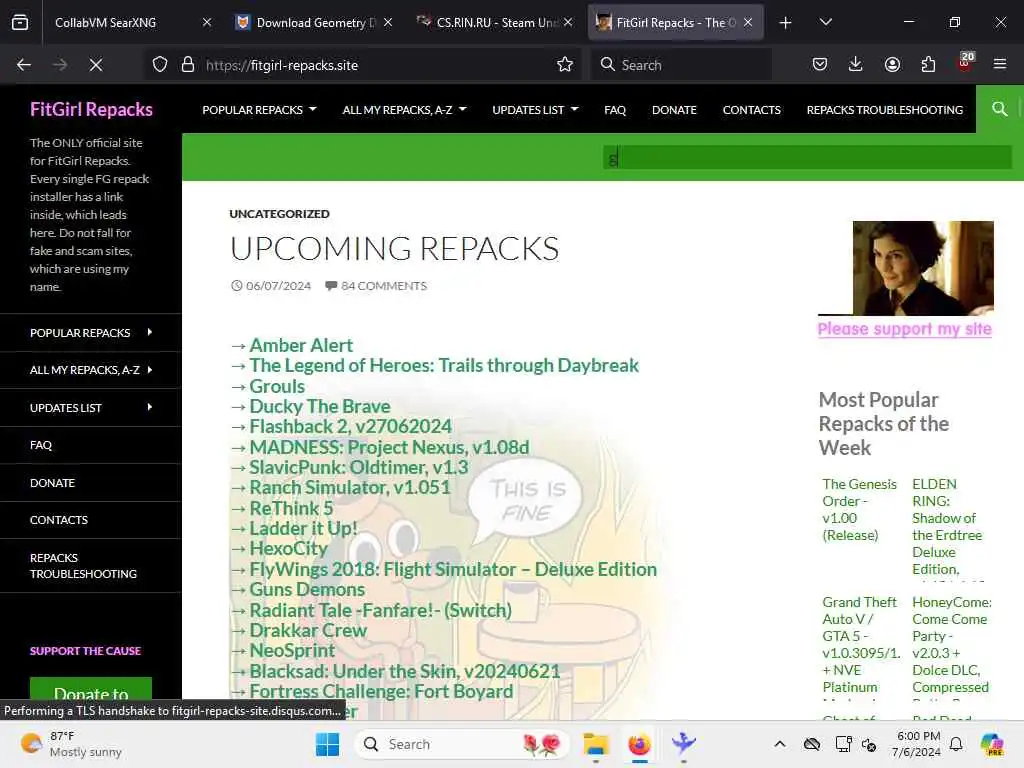Open the Uncategorized category link

[280, 214]
